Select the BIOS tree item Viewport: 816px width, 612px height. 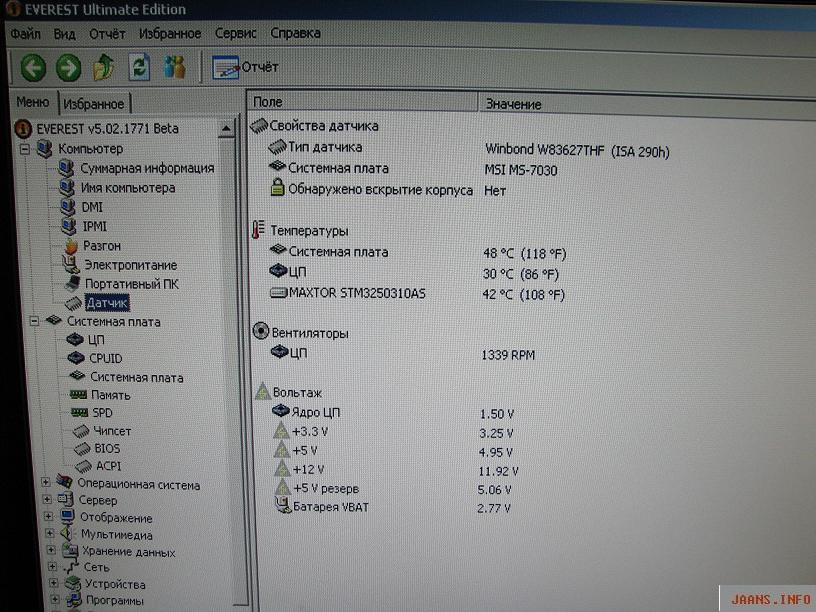pyautogui.click(x=107, y=448)
